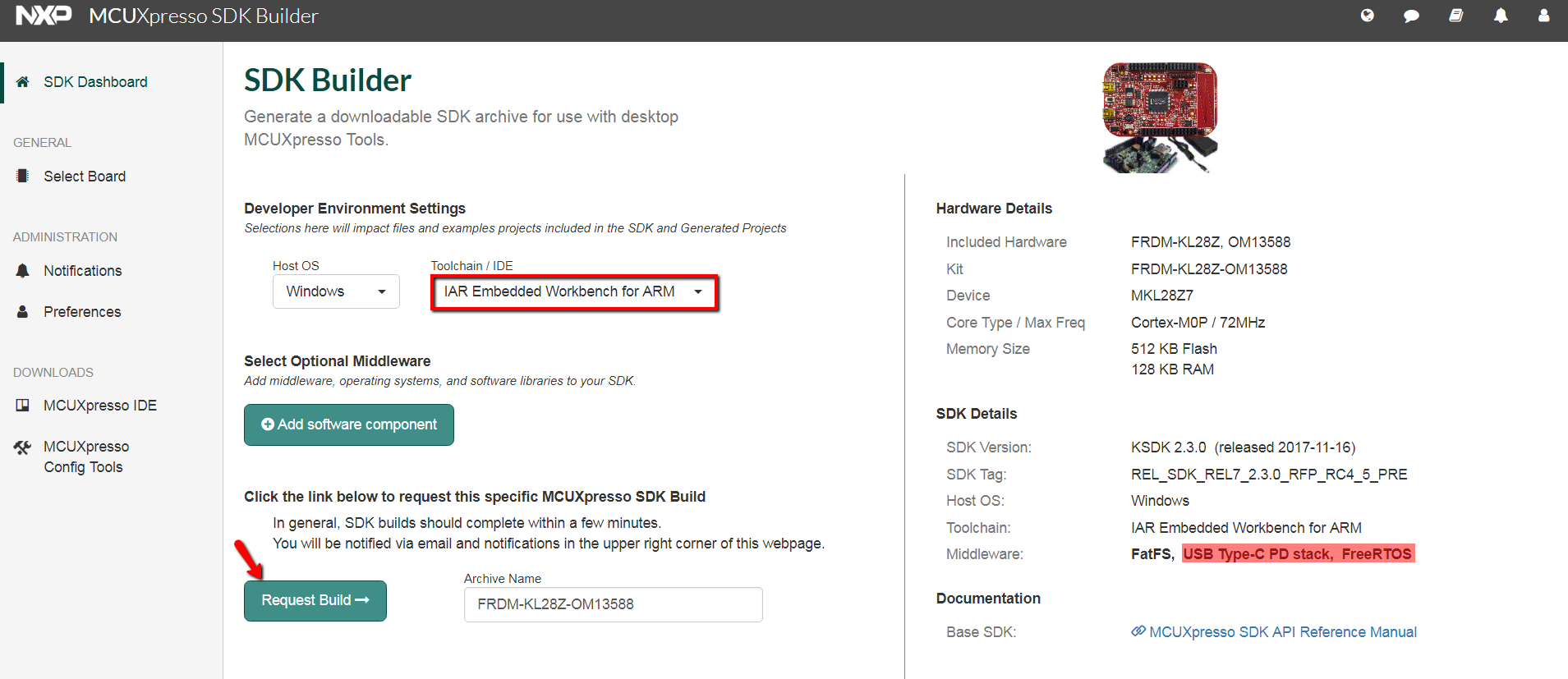Expand the Toolchain / IDE dropdown

574,292
